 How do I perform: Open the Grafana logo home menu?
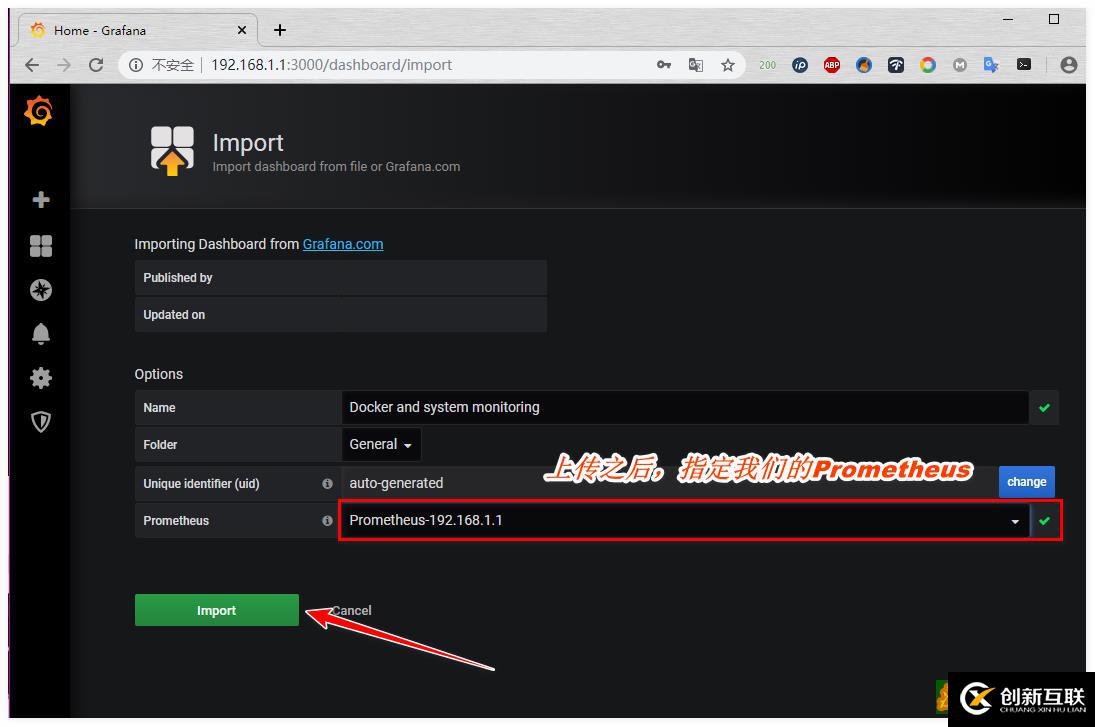39,111
